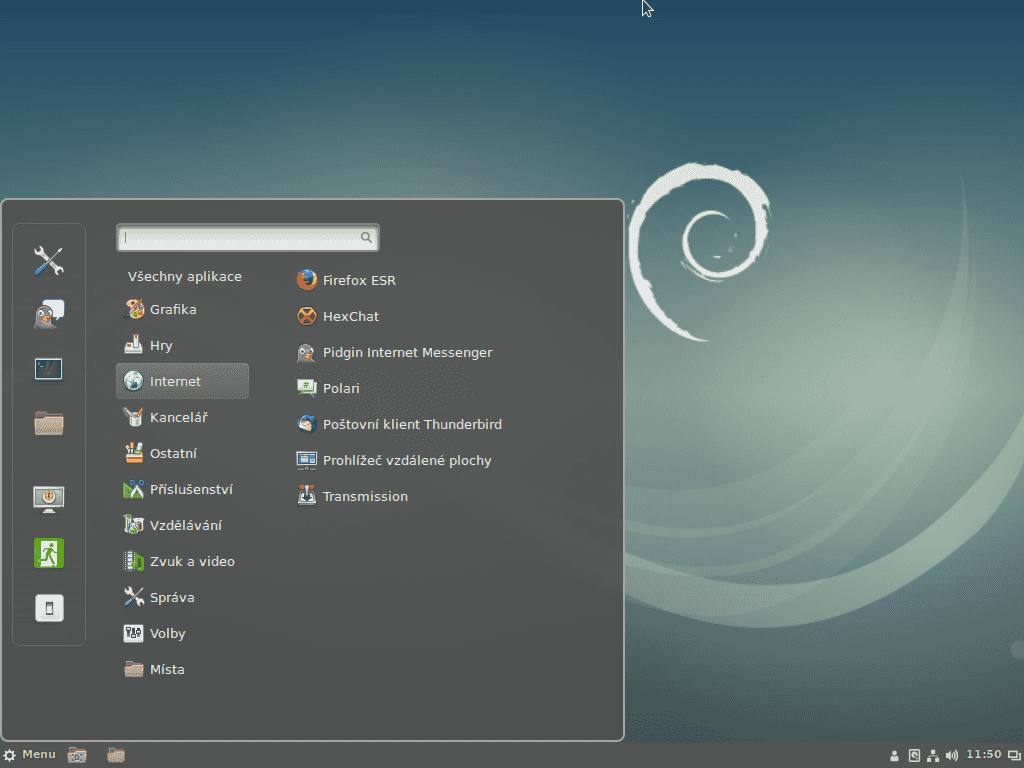Show Všechny aplikace list
Viewport: 1024px width, 768px height.
[x=184, y=277]
